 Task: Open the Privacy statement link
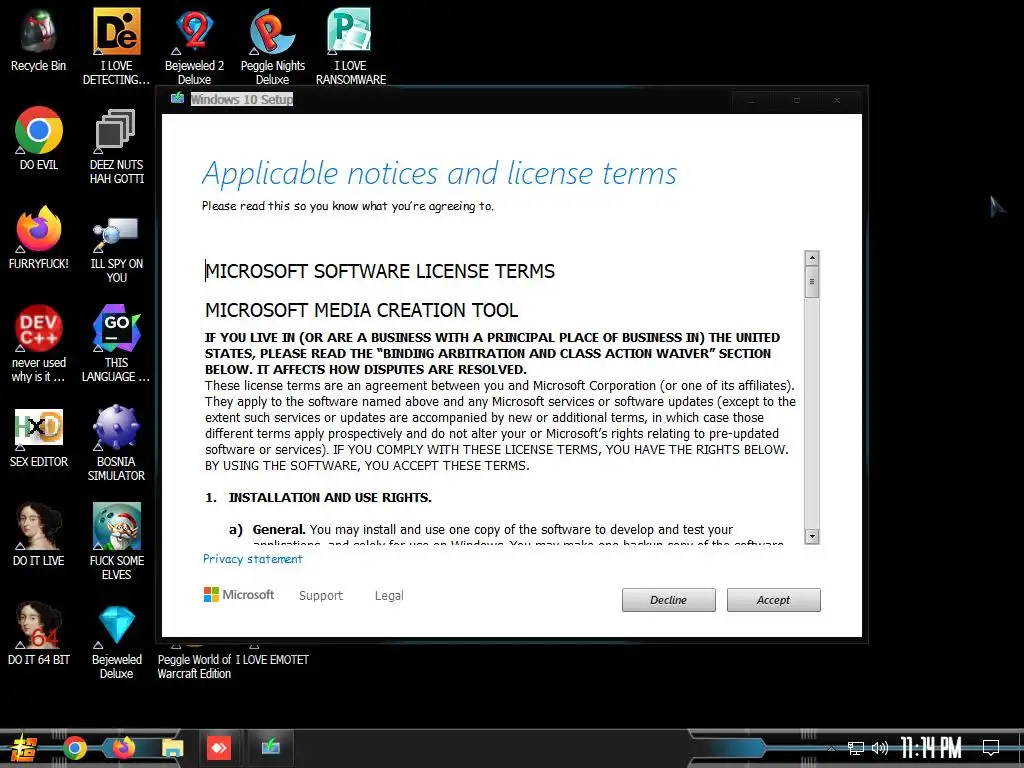click(x=253, y=559)
